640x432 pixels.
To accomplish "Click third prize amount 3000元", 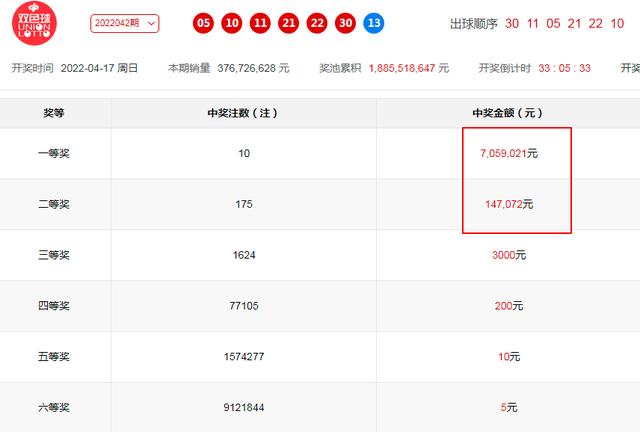I will click(x=509, y=255).
